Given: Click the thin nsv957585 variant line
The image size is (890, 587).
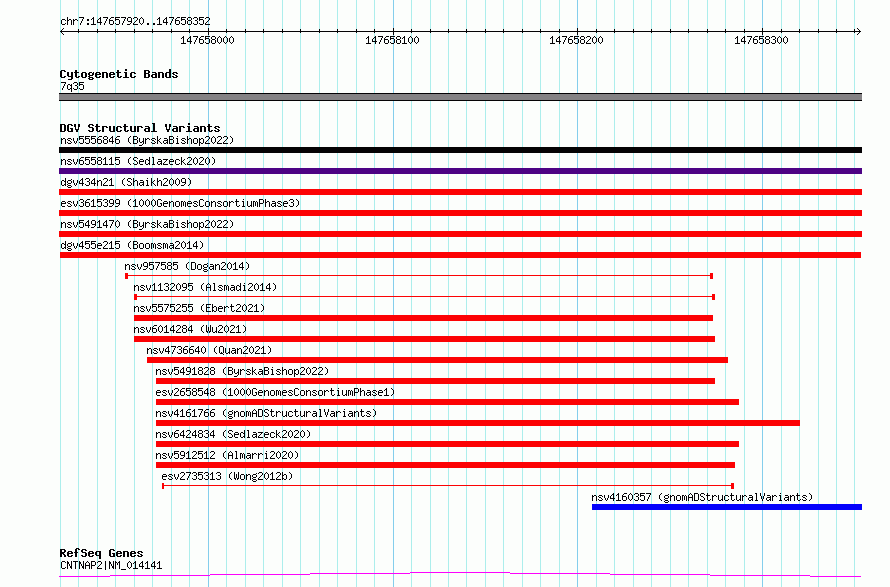Looking at the screenshot, I should 419,276.
